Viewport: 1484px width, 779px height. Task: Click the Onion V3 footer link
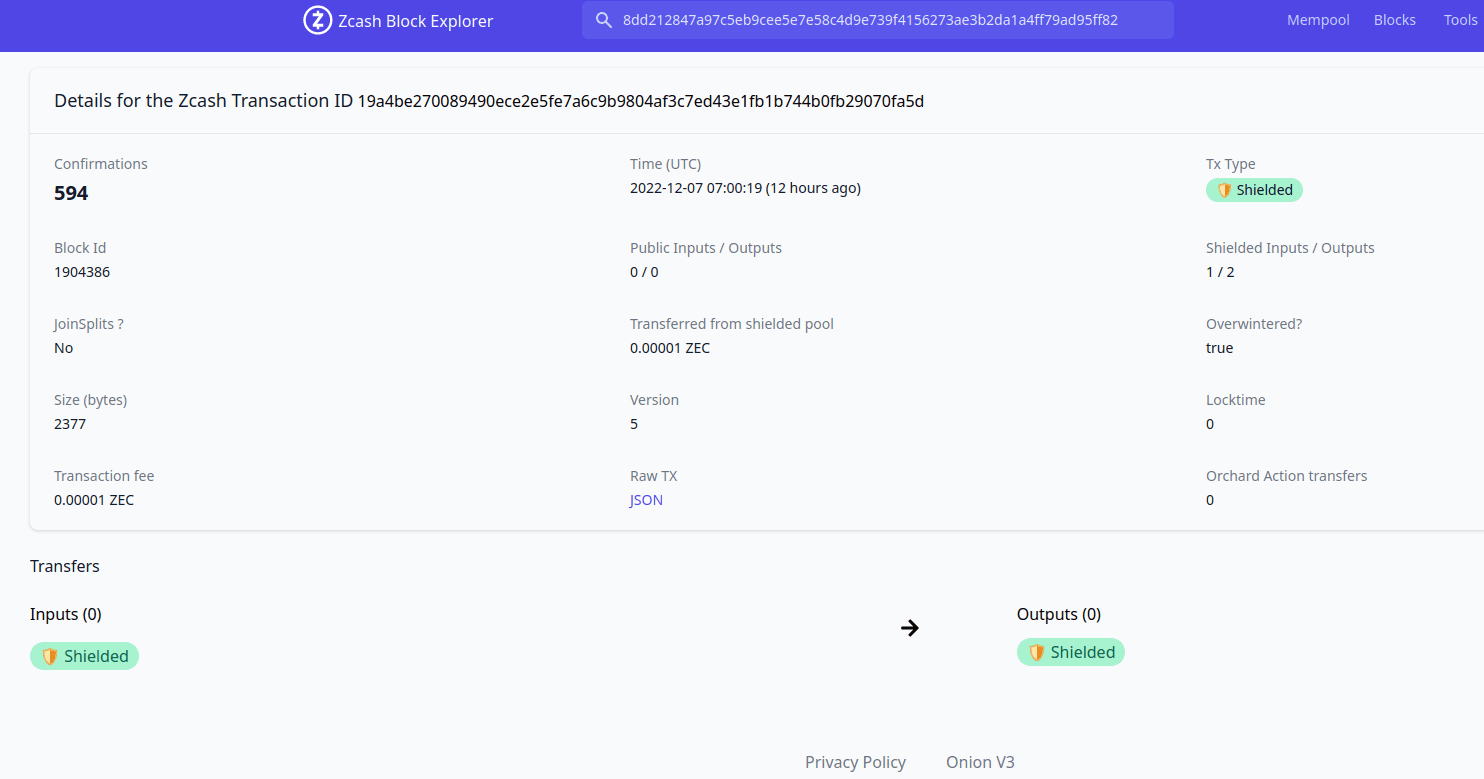pyautogui.click(x=980, y=761)
